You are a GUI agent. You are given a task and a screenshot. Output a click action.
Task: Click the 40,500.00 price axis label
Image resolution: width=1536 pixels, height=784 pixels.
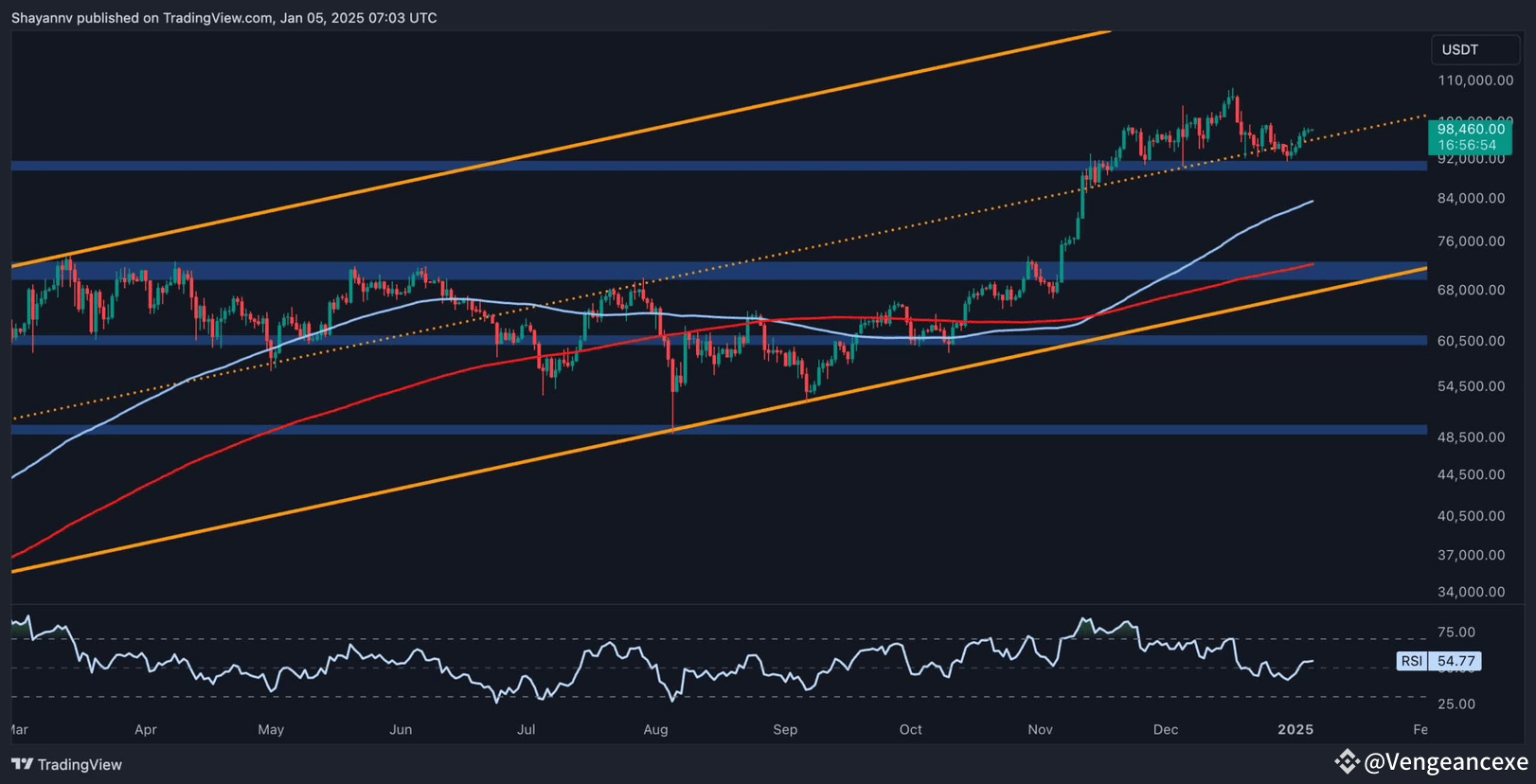tap(1471, 516)
